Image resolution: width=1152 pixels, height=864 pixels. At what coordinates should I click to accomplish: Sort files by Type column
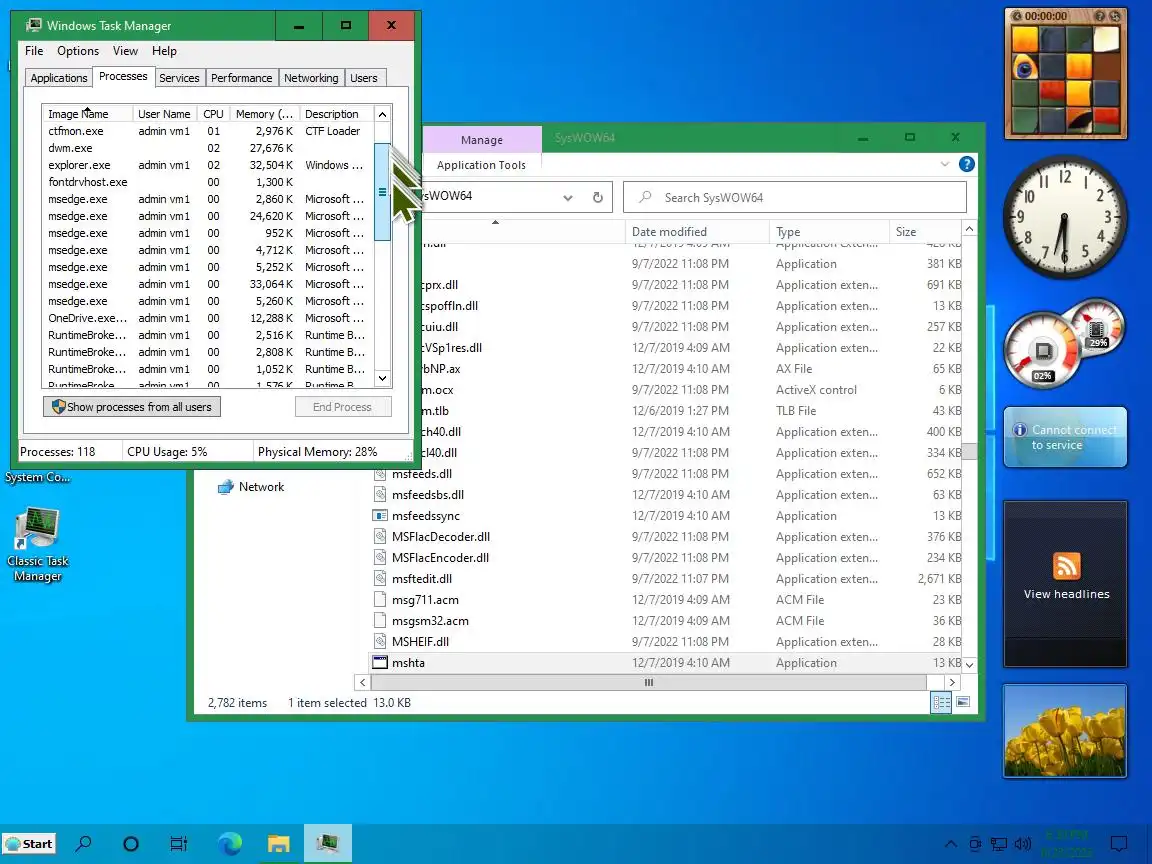829,231
